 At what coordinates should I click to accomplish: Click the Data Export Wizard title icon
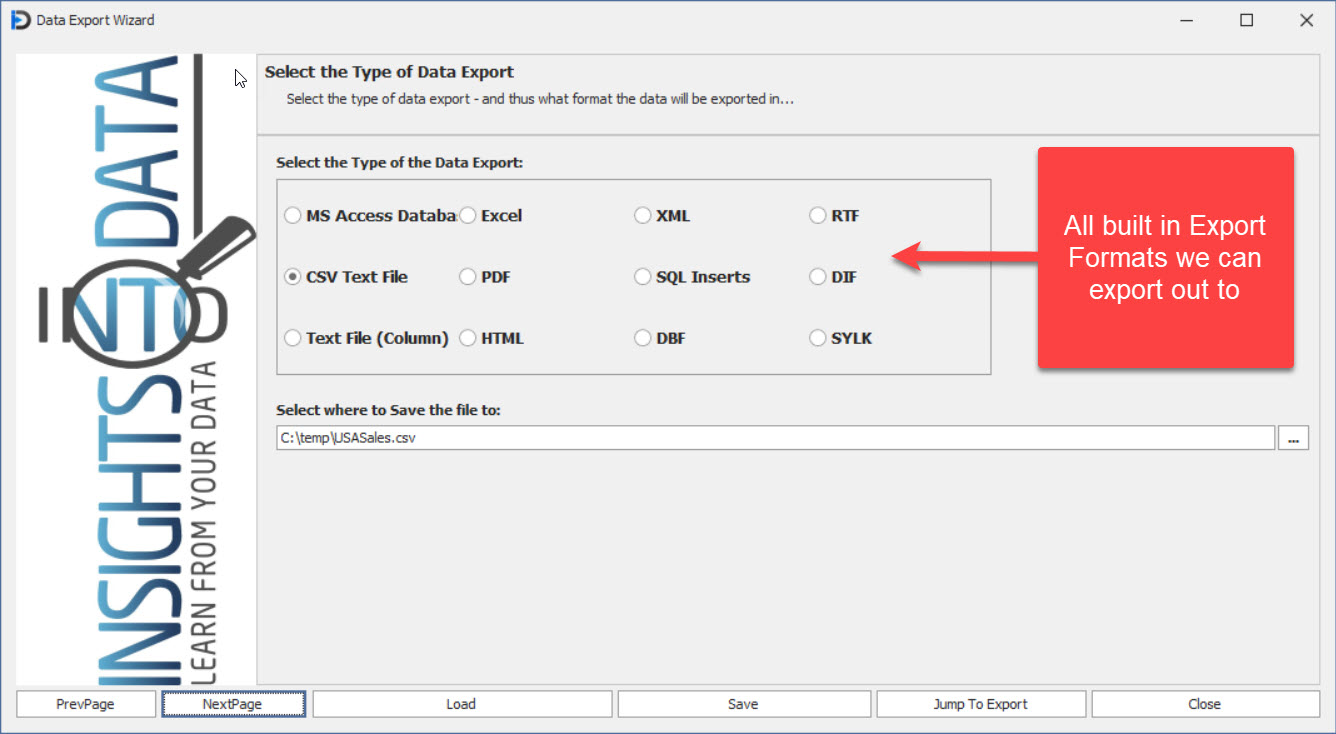pos(21,20)
